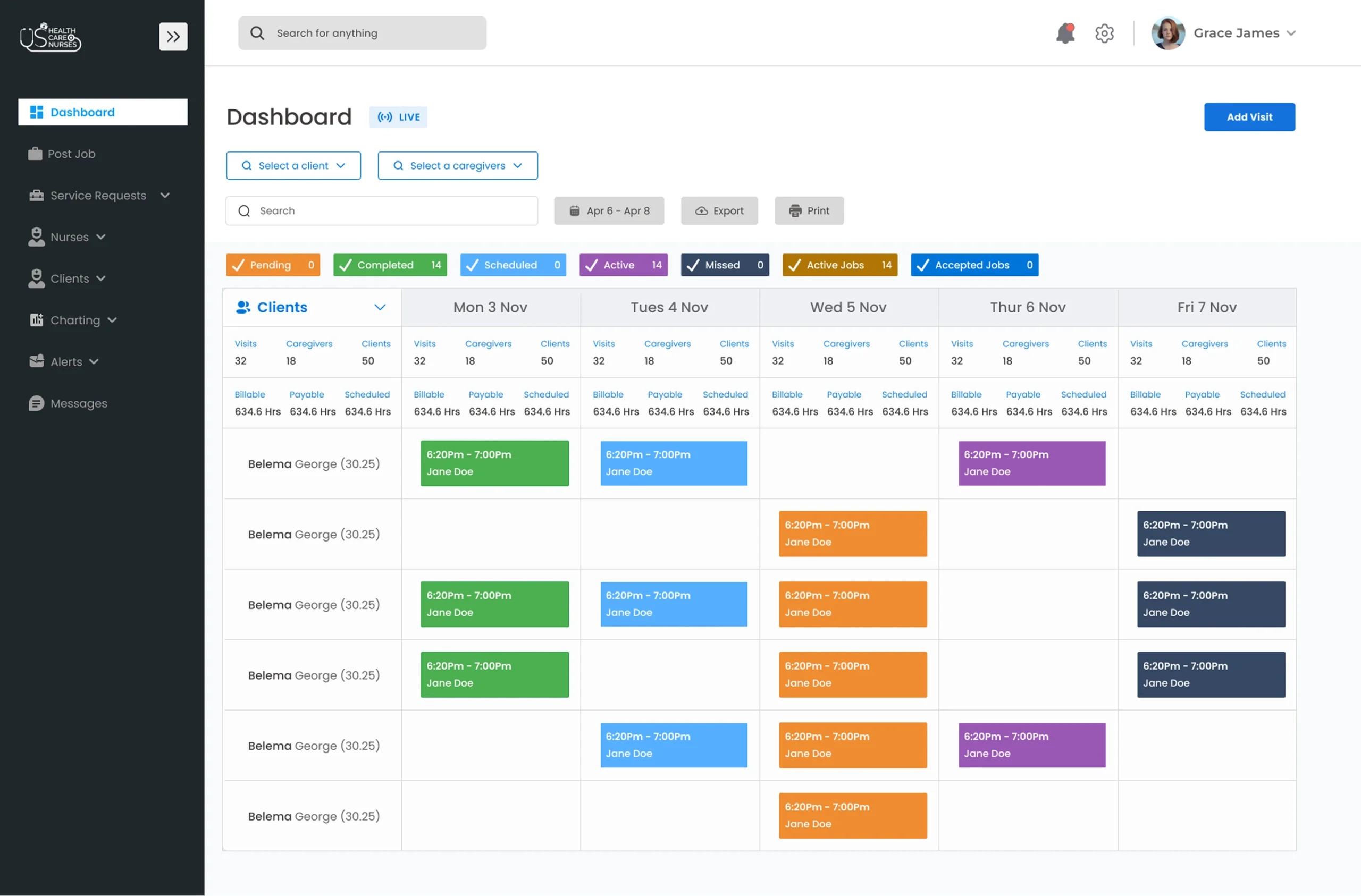Toggle the Pending status filter

(273, 265)
